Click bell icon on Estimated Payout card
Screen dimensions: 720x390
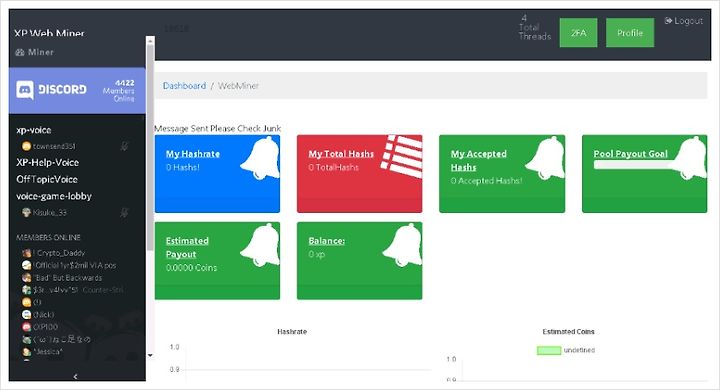[x=260, y=244]
